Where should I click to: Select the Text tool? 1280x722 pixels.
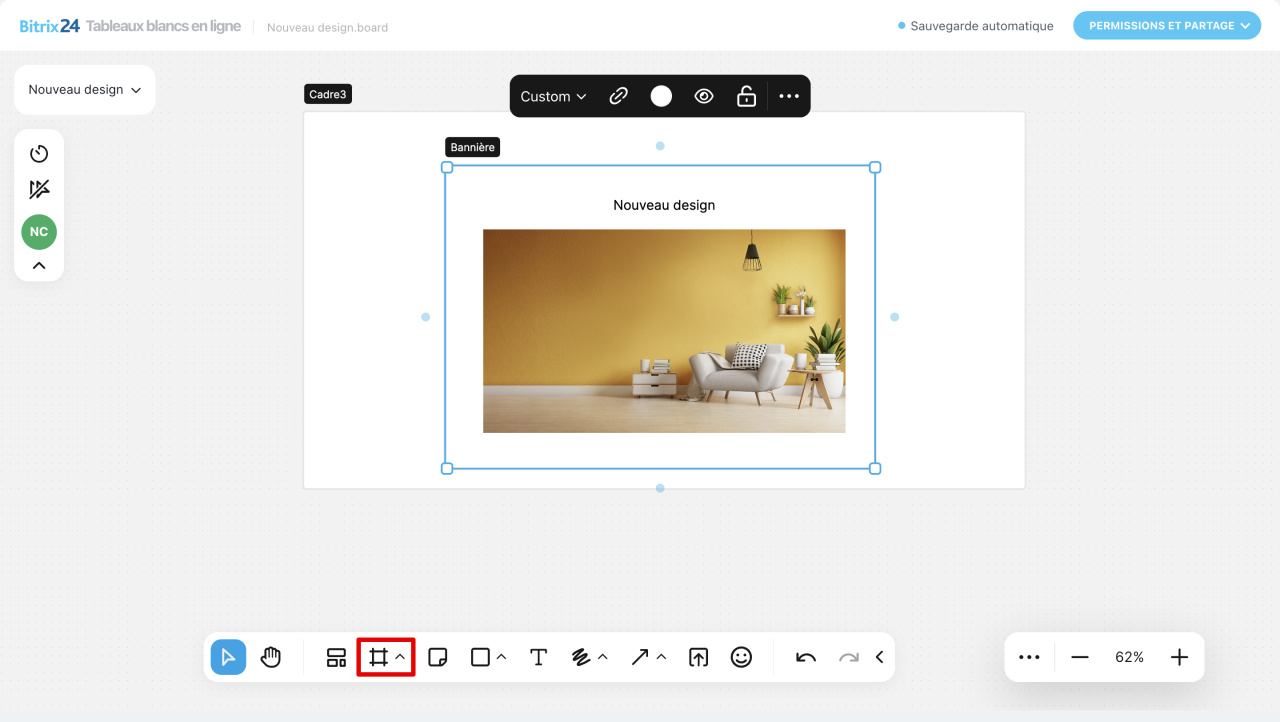[x=538, y=657]
